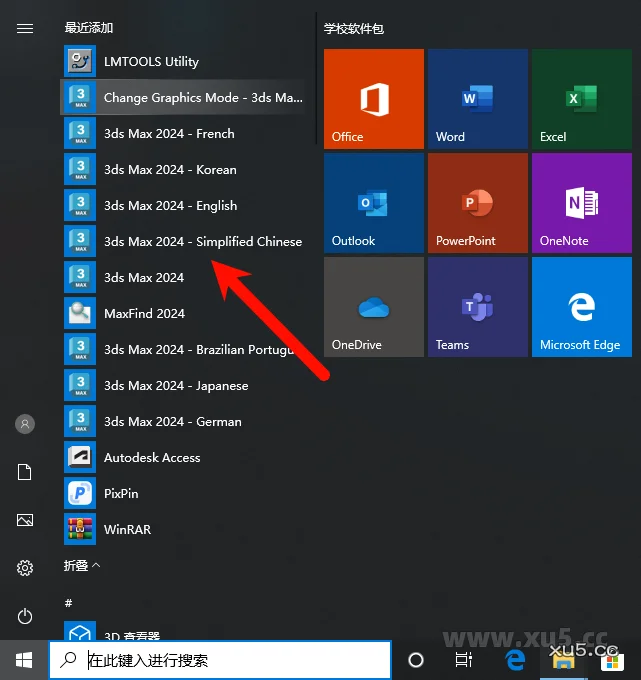This screenshot has width=641, height=680.
Task: Open Settings gear in Start sidebar
Action: pos(25,568)
